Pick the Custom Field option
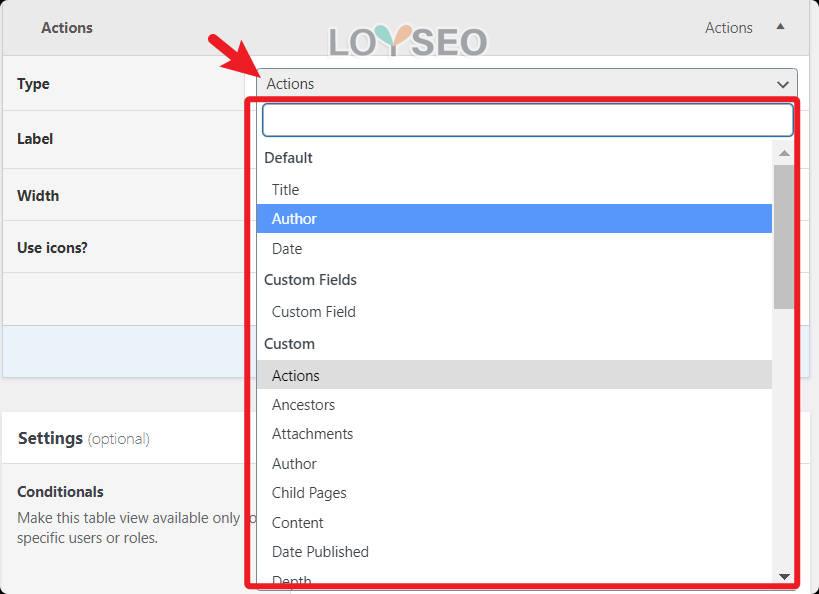Image resolution: width=819 pixels, height=594 pixels. click(514, 312)
